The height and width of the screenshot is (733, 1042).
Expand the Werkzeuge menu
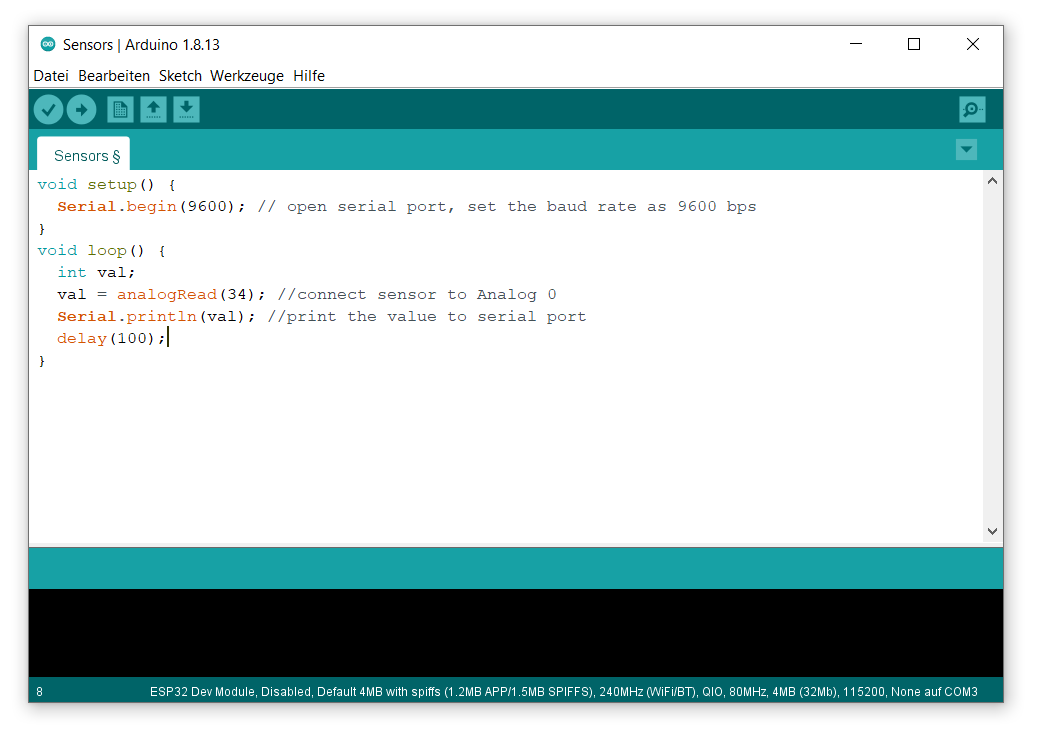click(x=247, y=76)
